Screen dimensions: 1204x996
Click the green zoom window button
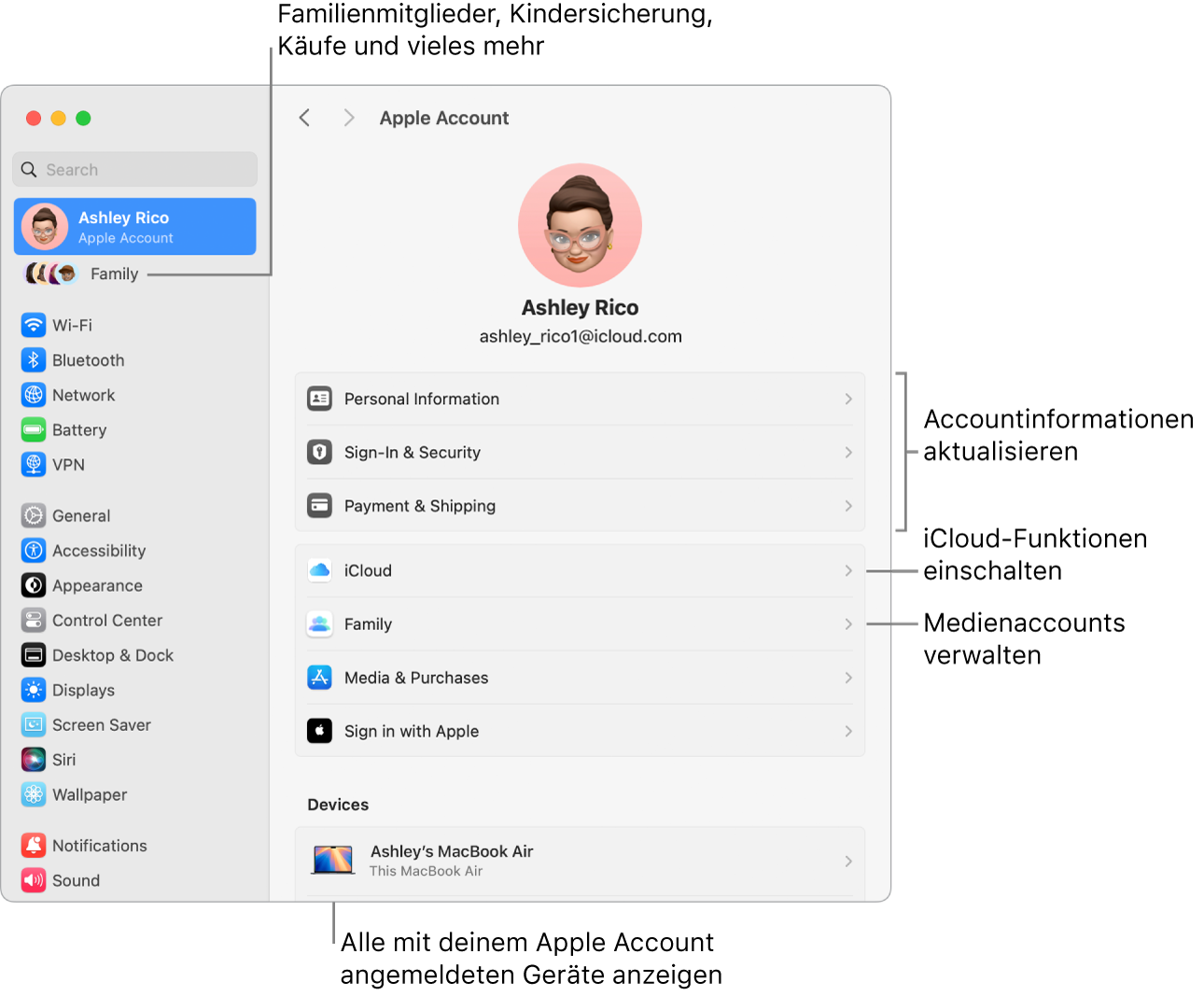pos(83,118)
